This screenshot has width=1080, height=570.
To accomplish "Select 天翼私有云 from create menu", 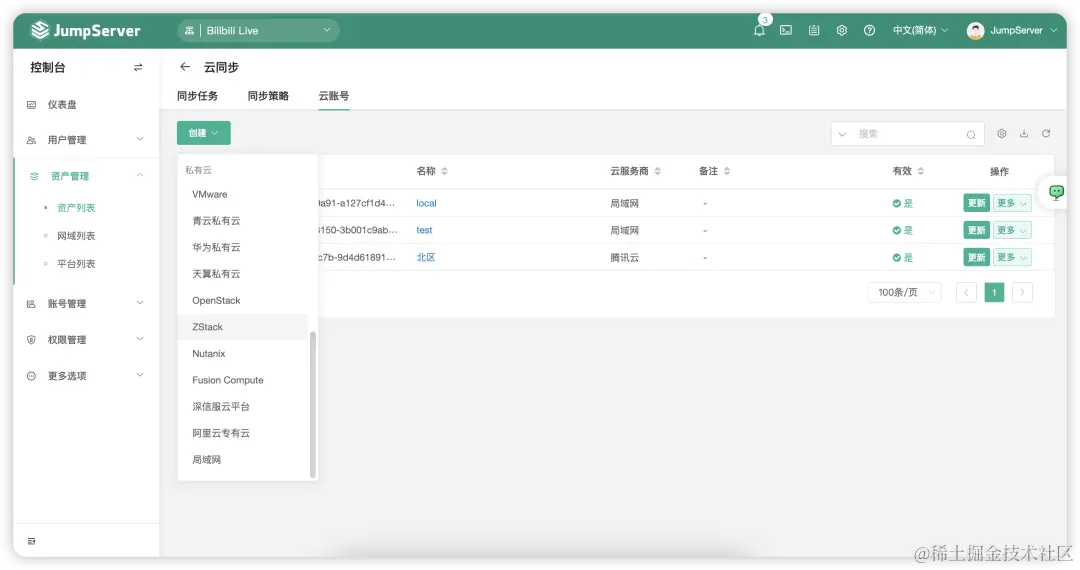I will 243,274.
